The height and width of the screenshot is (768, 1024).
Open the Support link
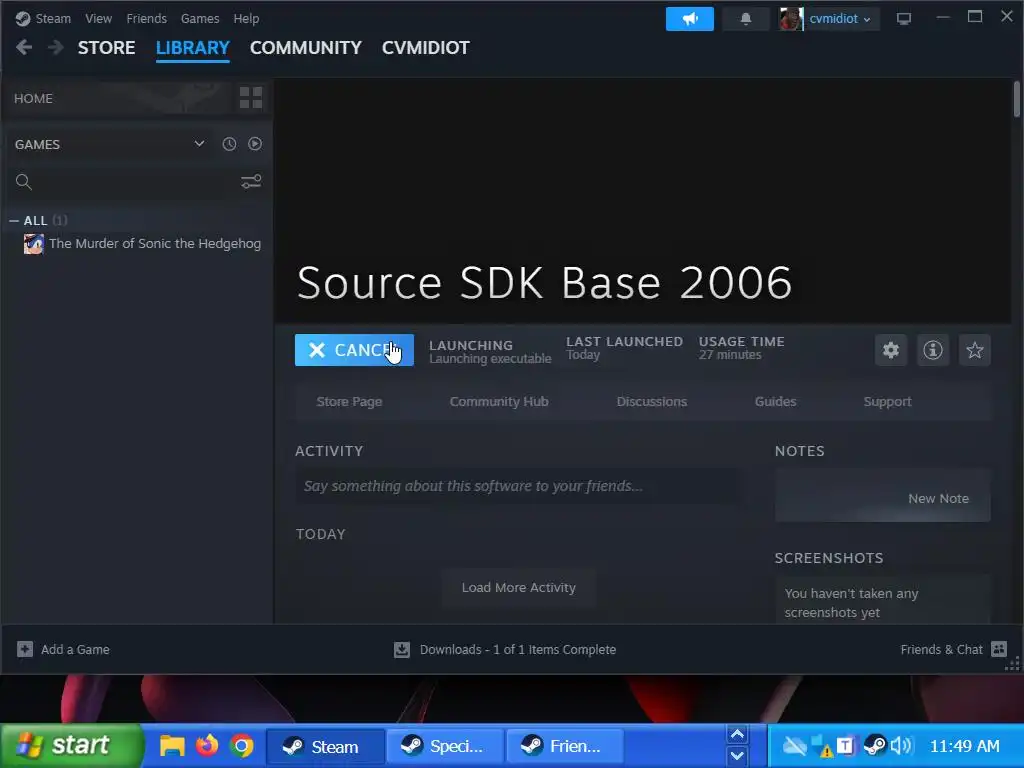pos(887,402)
